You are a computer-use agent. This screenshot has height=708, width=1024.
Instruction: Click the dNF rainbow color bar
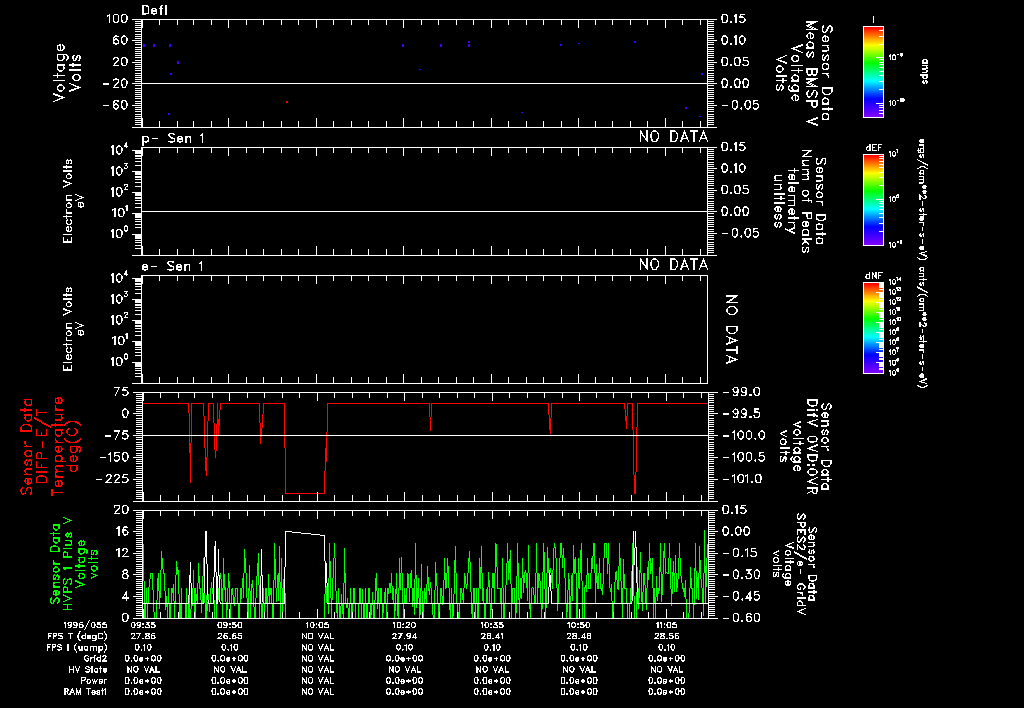[873, 327]
